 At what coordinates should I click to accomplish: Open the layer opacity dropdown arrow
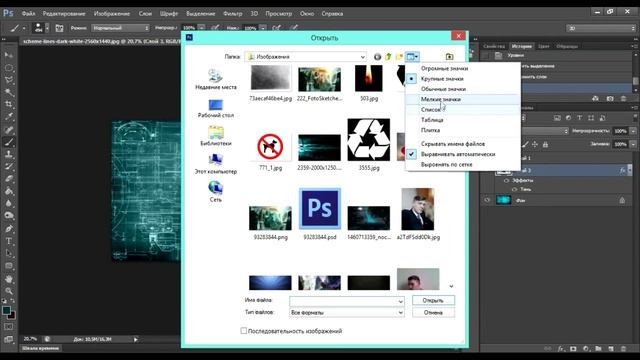633,131
